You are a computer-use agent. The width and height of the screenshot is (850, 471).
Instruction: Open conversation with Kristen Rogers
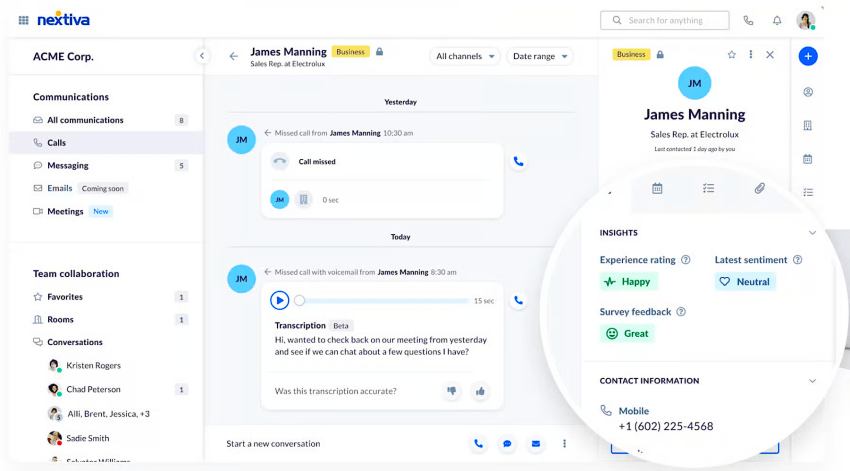(93, 365)
